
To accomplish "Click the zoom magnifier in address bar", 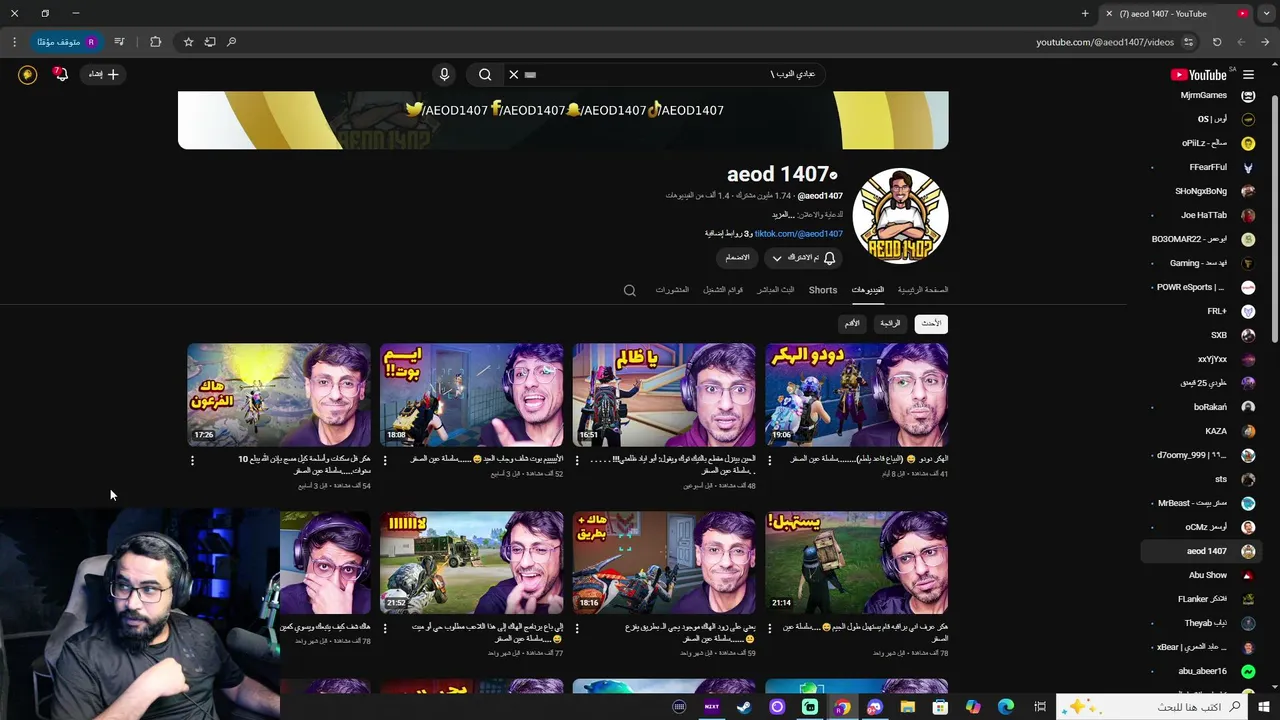I will (x=231, y=42).
